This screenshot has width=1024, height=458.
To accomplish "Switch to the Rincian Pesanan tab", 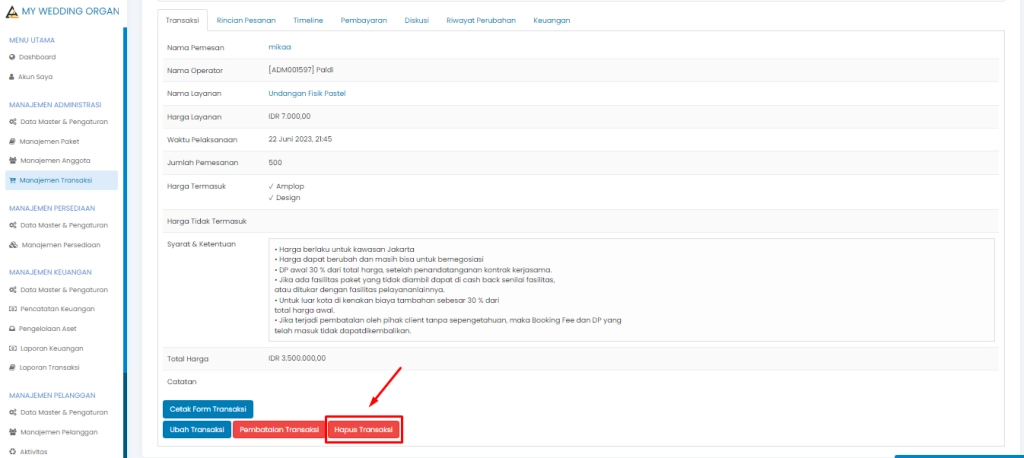I will click(x=245, y=20).
